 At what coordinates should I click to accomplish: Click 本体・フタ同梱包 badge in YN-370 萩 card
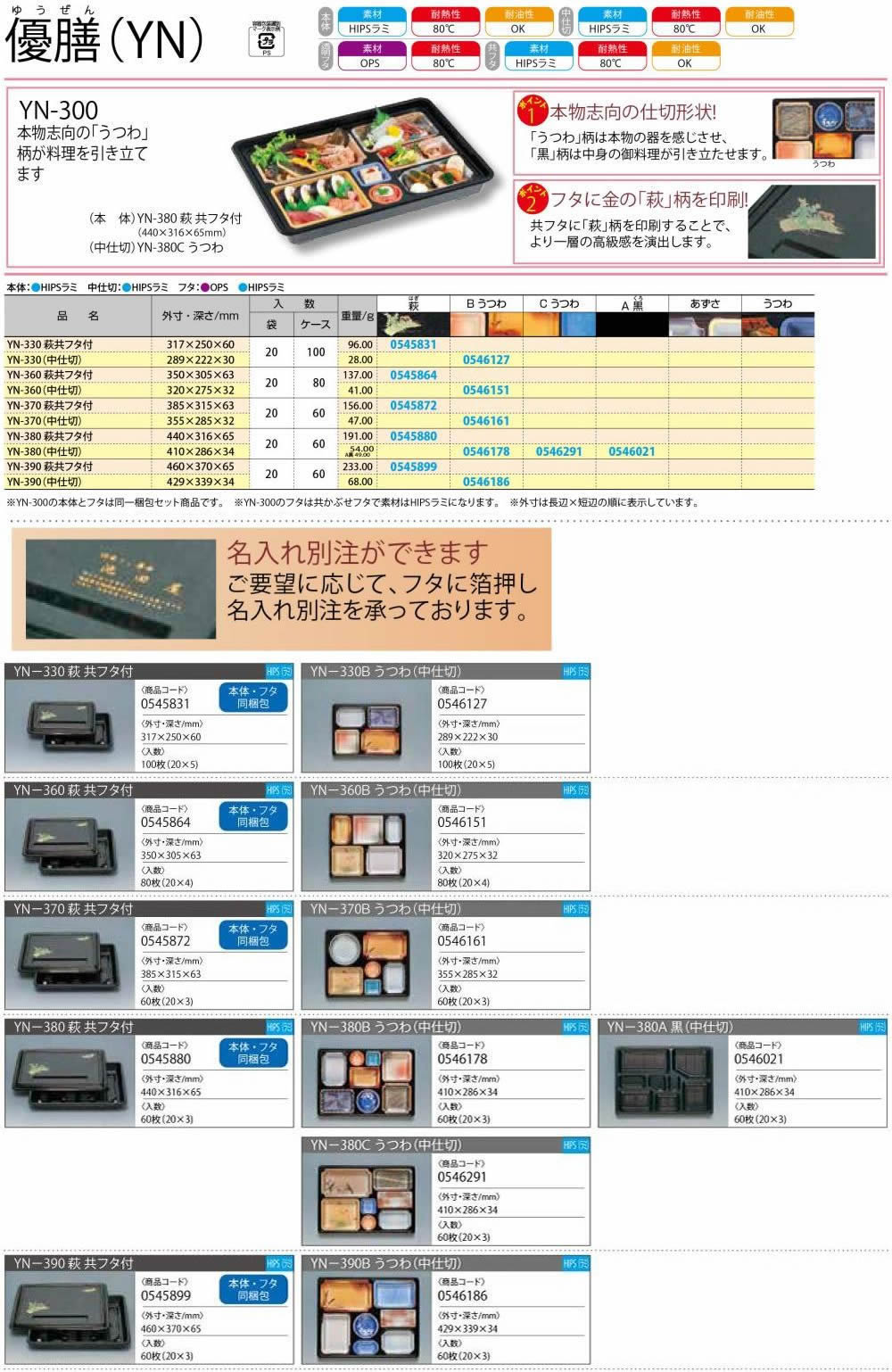click(x=253, y=935)
